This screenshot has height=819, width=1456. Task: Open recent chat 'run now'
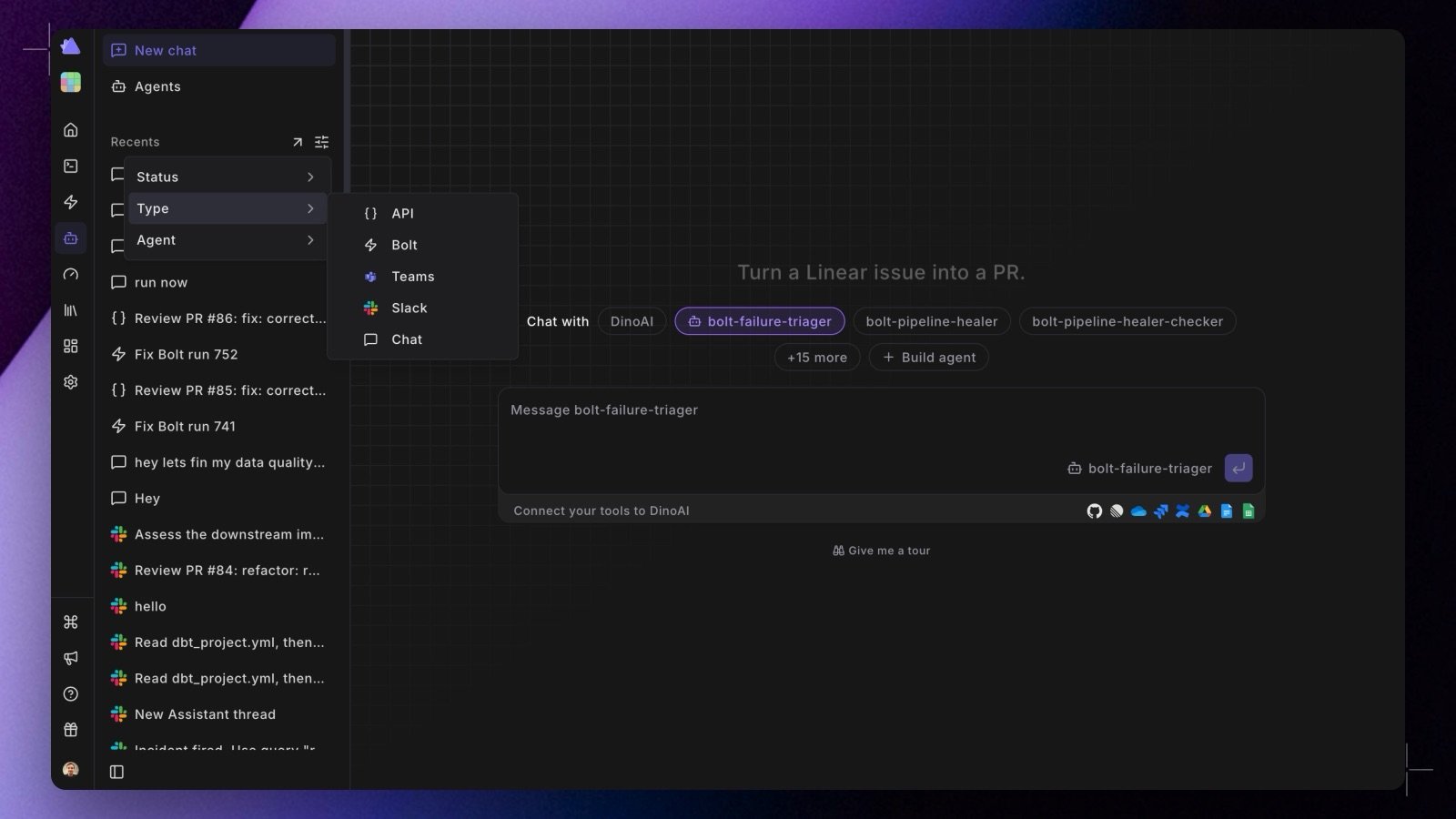[x=218, y=282]
